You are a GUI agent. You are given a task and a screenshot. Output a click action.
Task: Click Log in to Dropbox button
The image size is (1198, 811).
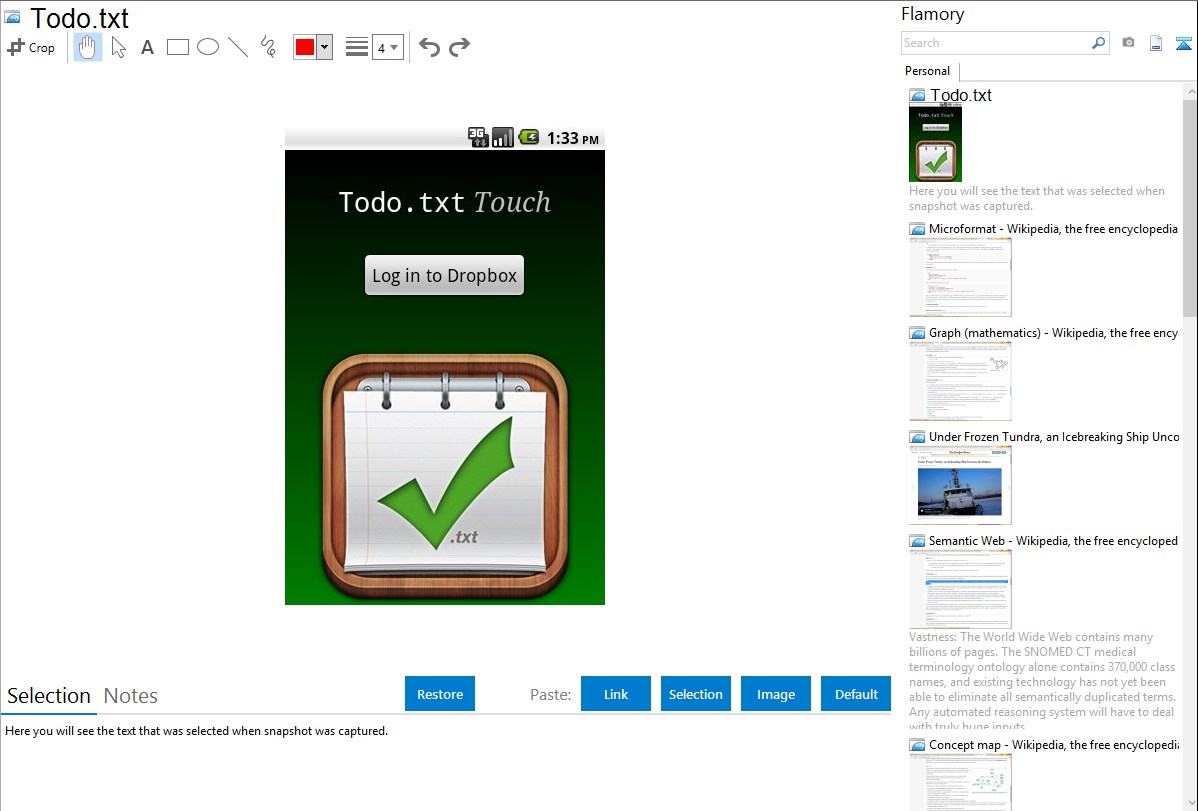[445, 275]
